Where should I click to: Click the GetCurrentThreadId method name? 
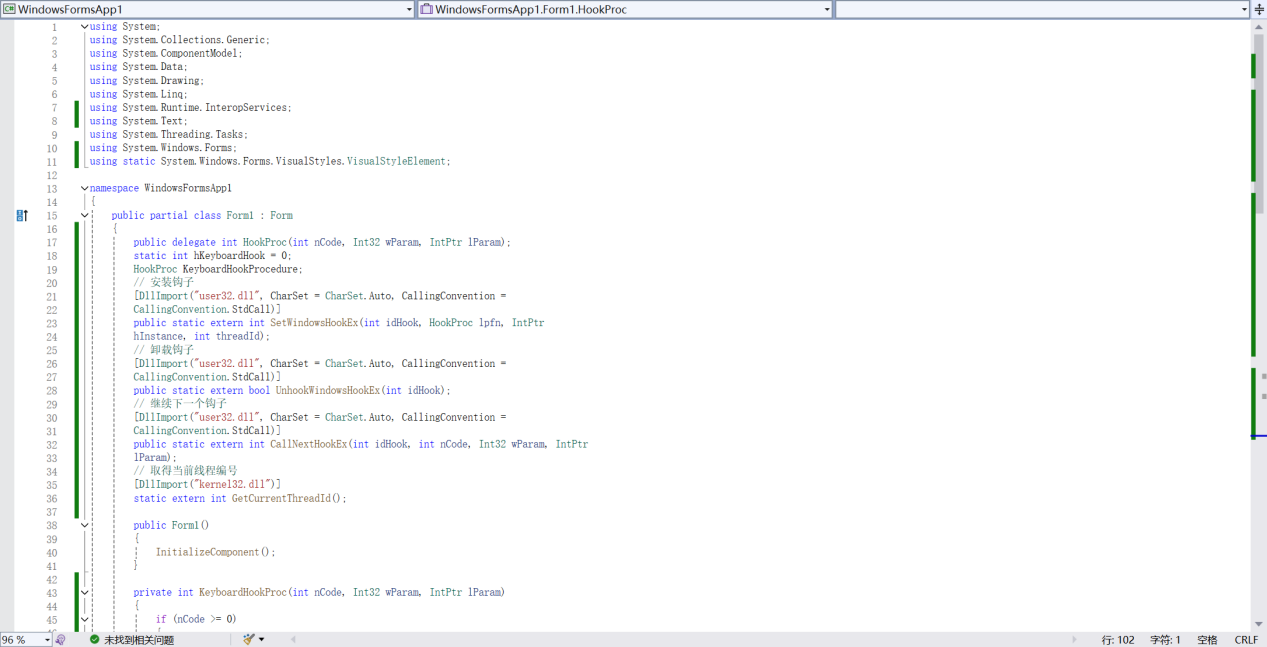(x=281, y=498)
